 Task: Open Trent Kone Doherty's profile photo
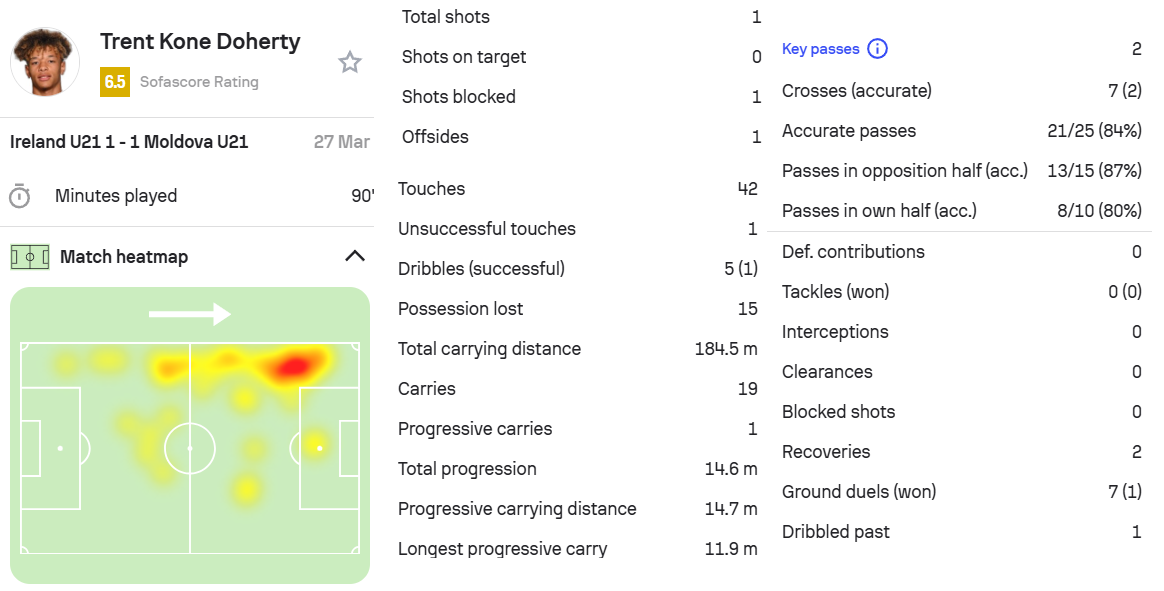(44, 62)
